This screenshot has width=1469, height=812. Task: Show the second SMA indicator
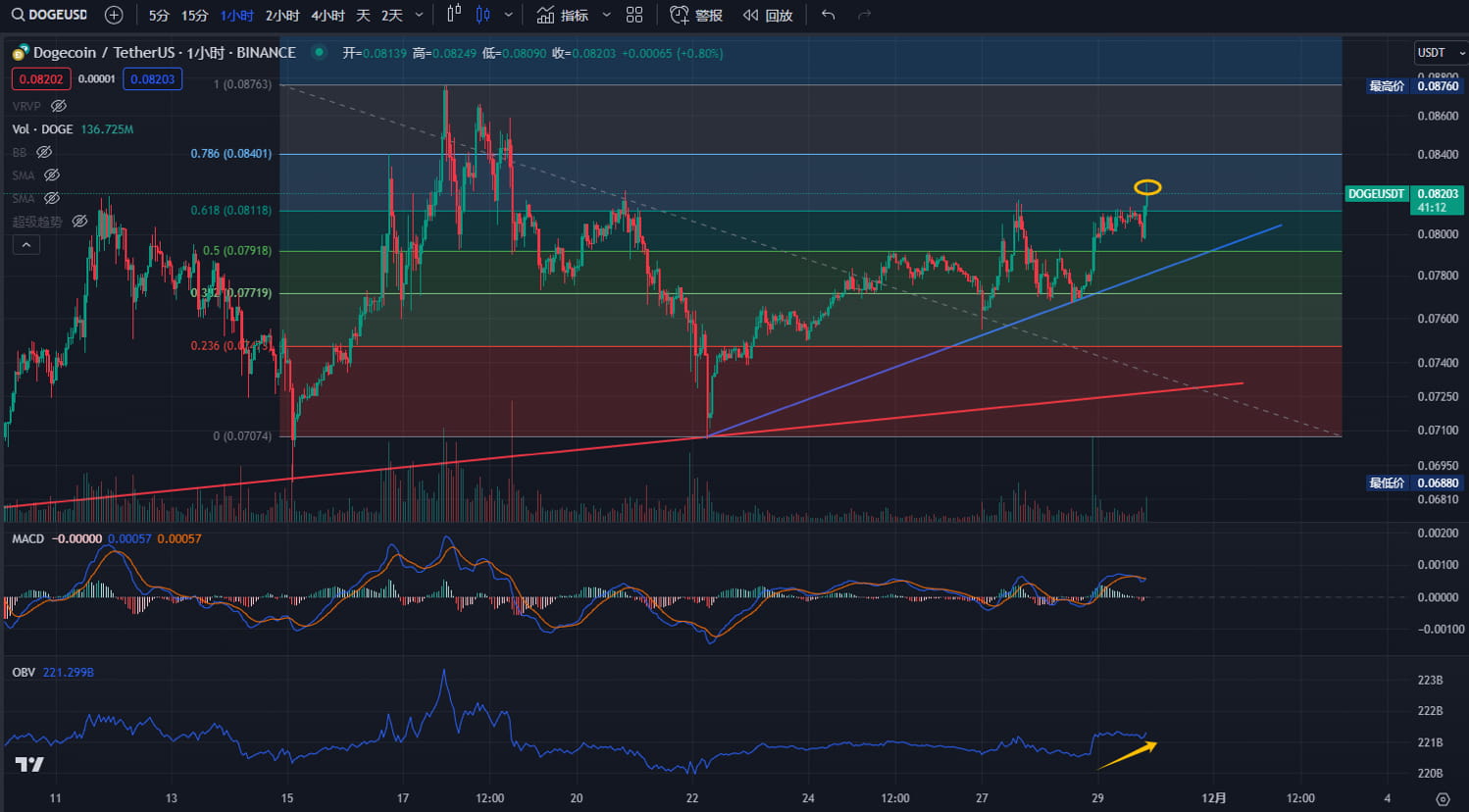tap(52, 198)
